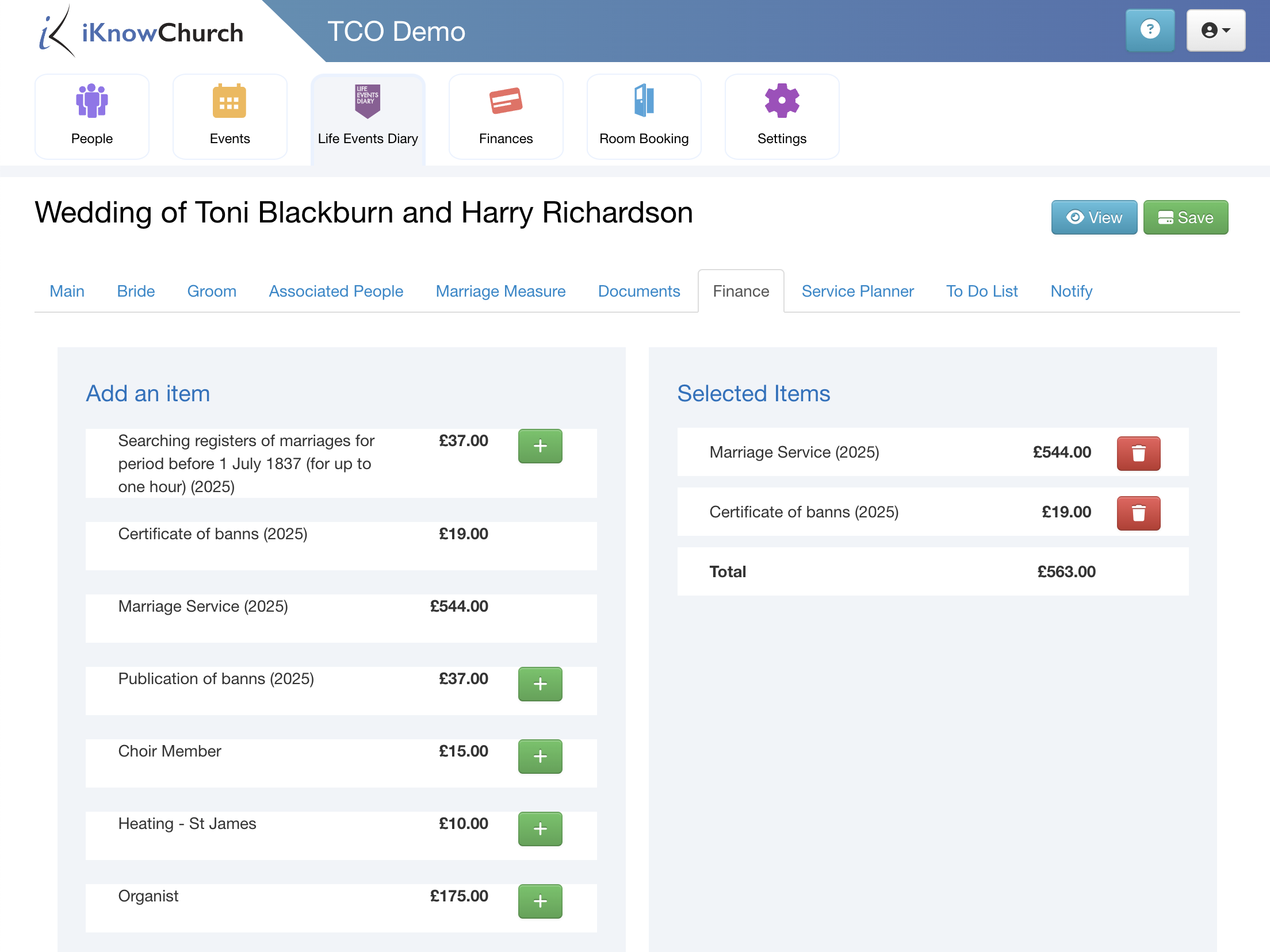Switch to the Main tab
1270x952 pixels.
tap(67, 290)
